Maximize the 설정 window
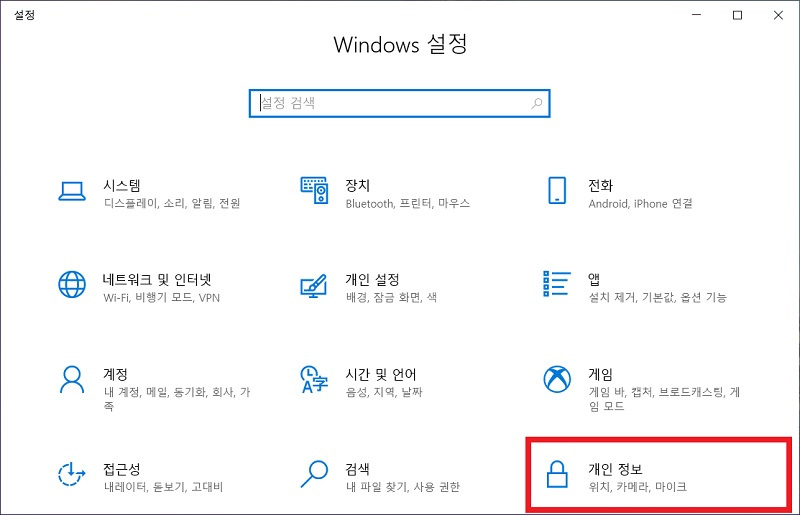This screenshot has width=800, height=515. point(737,15)
